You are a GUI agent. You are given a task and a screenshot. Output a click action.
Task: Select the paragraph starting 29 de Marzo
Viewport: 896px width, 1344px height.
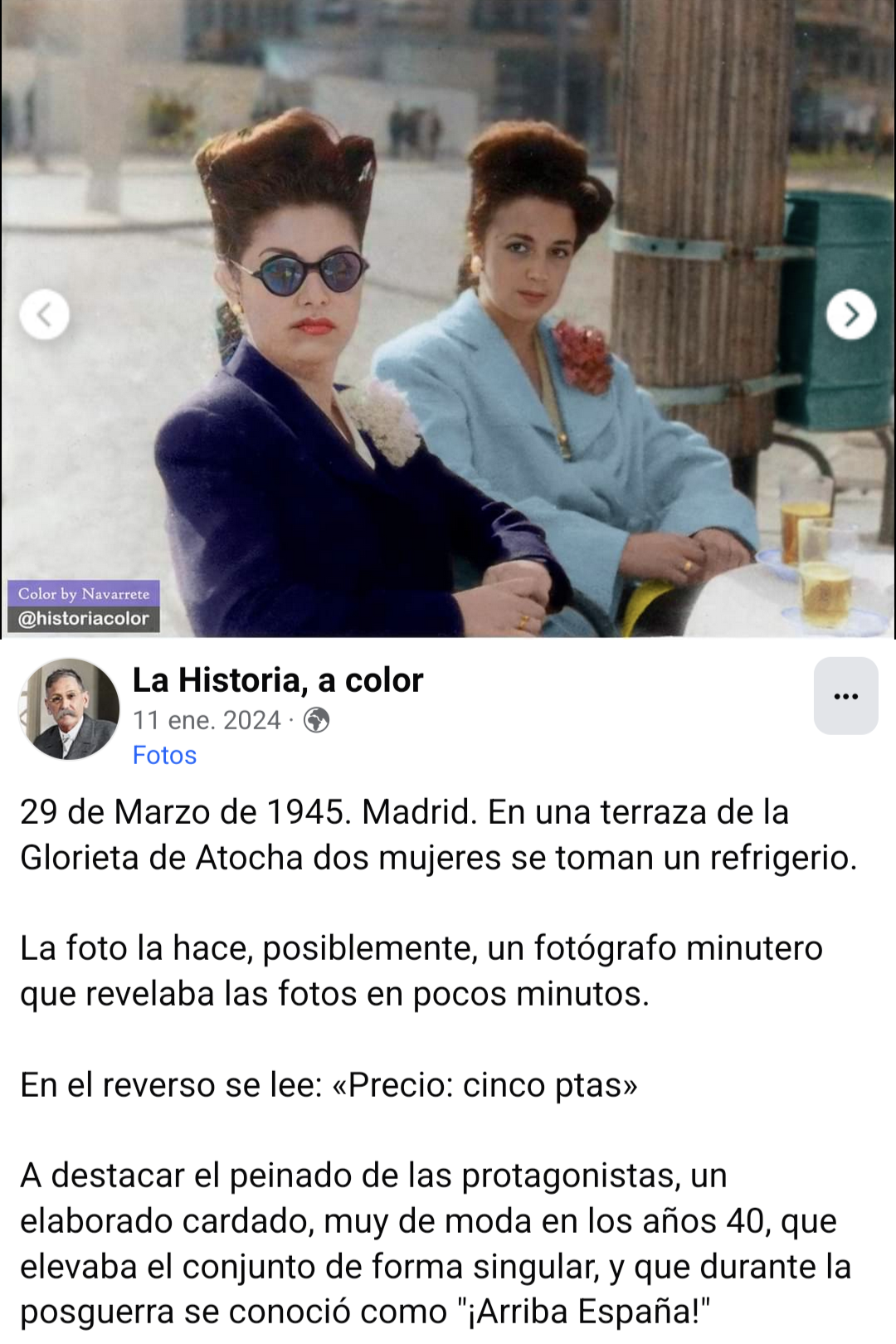[x=438, y=835]
